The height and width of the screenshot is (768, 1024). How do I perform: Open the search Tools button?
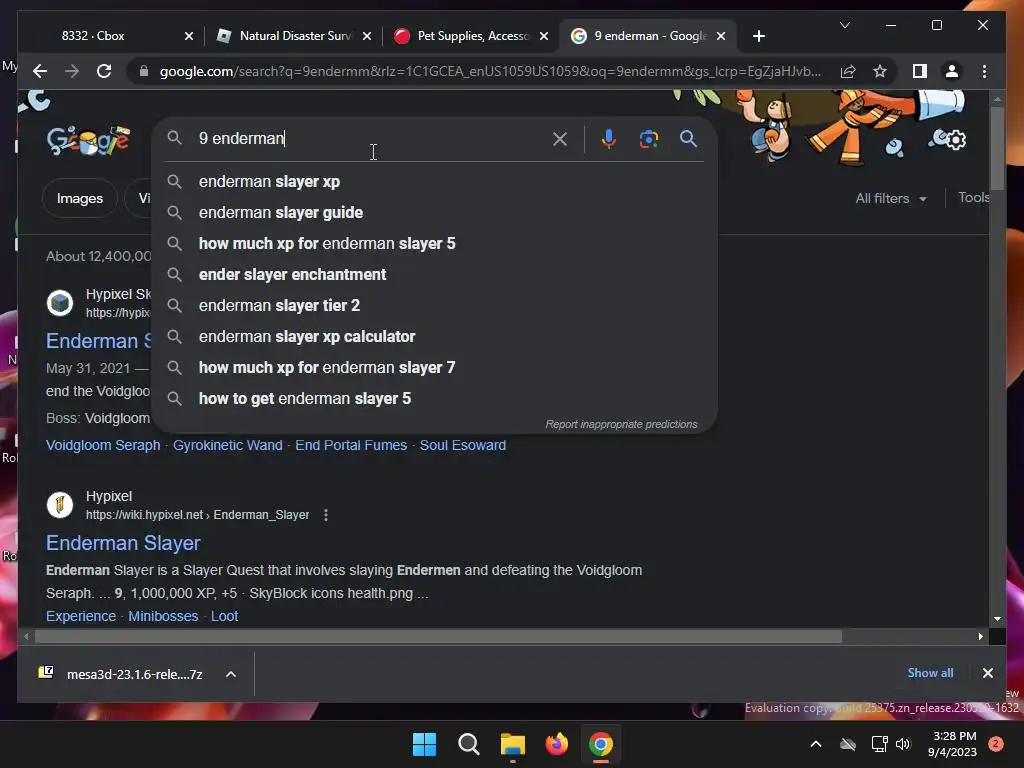click(974, 197)
